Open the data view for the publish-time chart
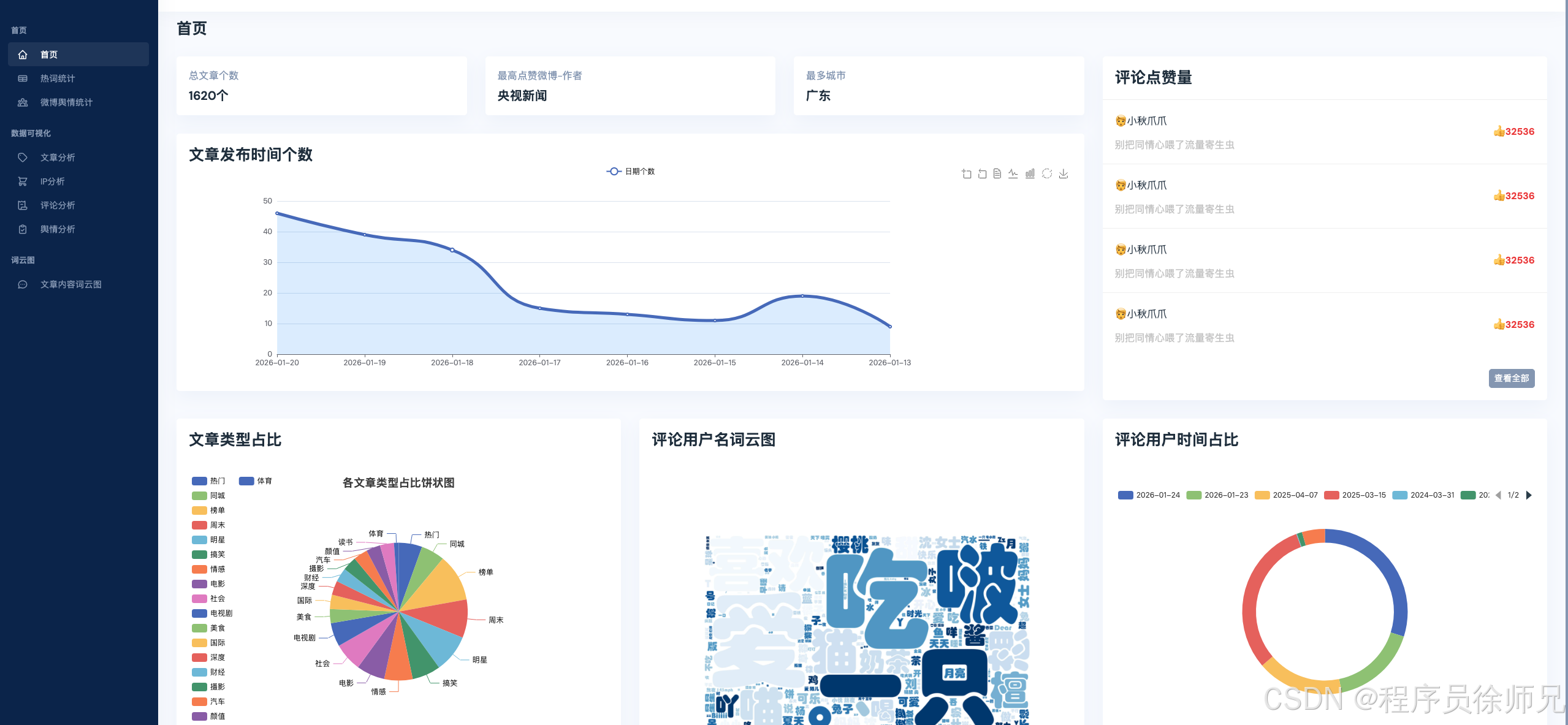 pos(997,175)
